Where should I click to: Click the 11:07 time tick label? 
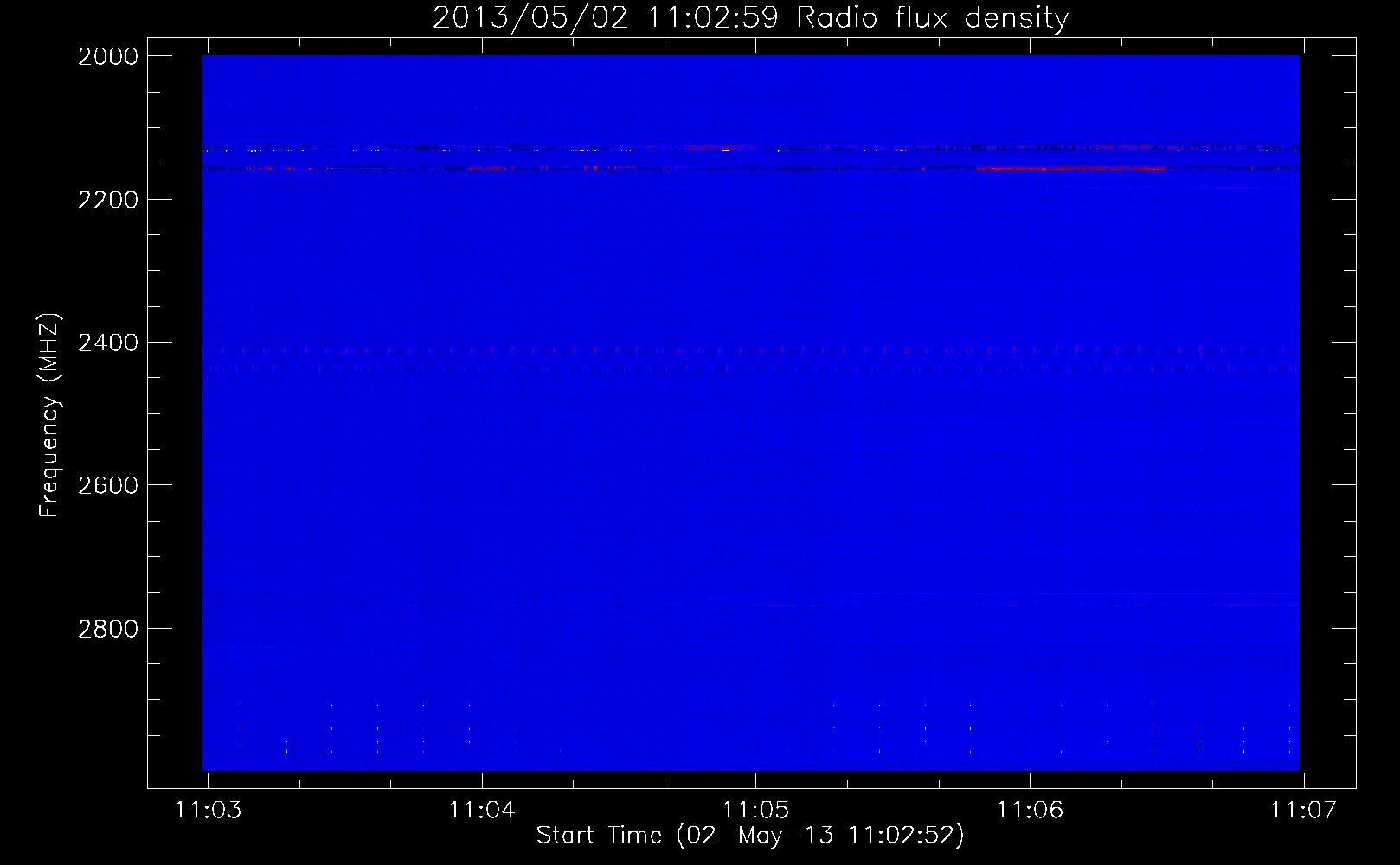(x=1303, y=810)
